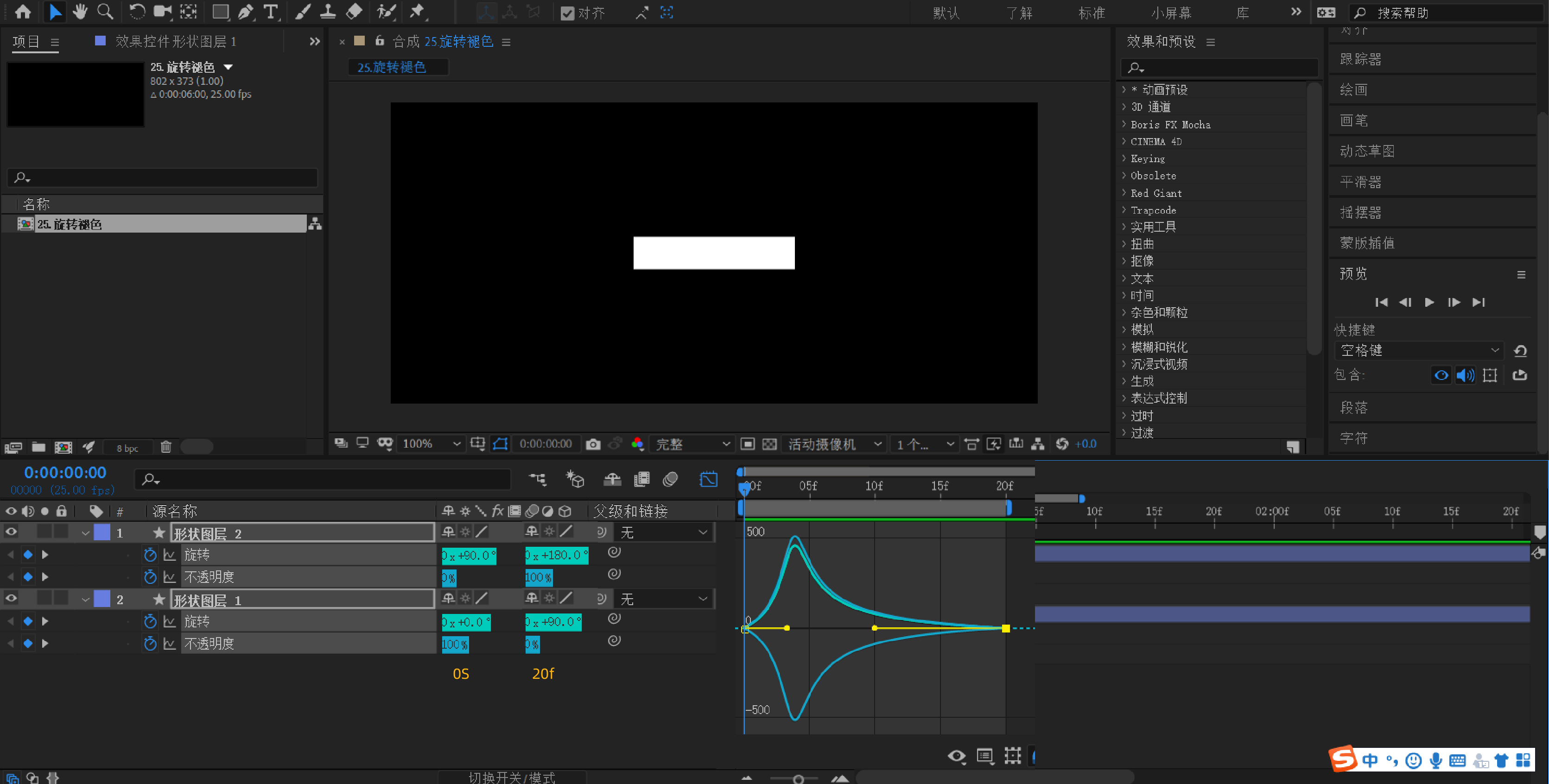Screen dimensions: 1549x784
Task: Select the Rectangle shape tool
Action: pyautogui.click(x=220, y=12)
